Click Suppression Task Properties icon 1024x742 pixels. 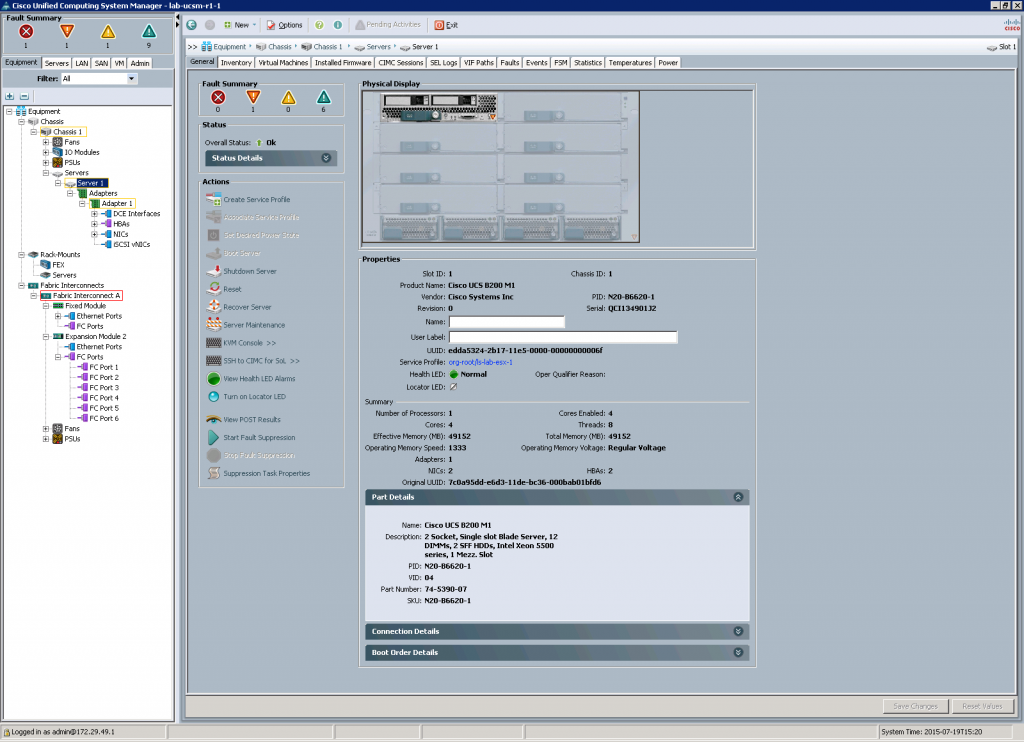point(214,473)
